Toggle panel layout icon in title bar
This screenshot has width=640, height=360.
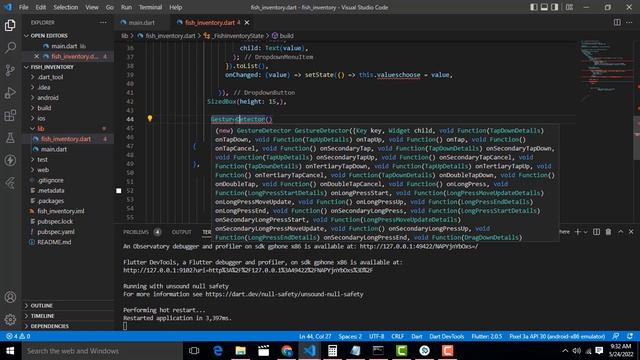tap(544, 7)
